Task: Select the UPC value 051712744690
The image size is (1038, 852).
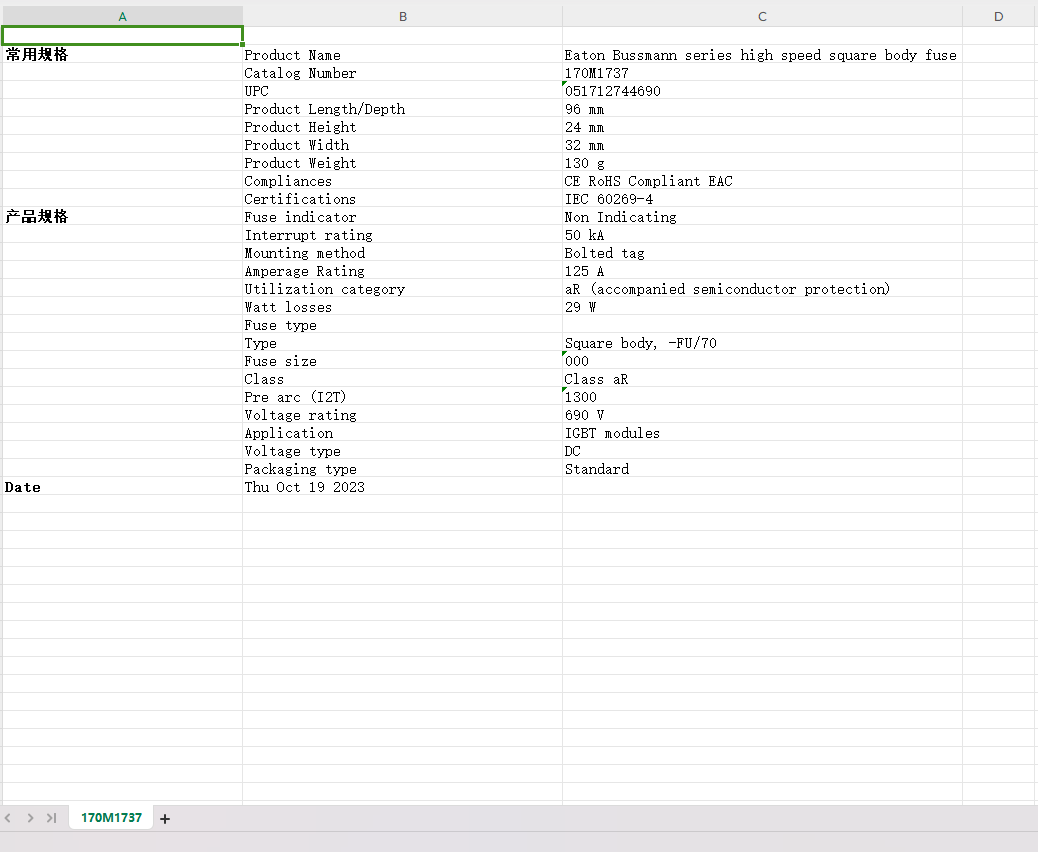Action: pos(762,91)
